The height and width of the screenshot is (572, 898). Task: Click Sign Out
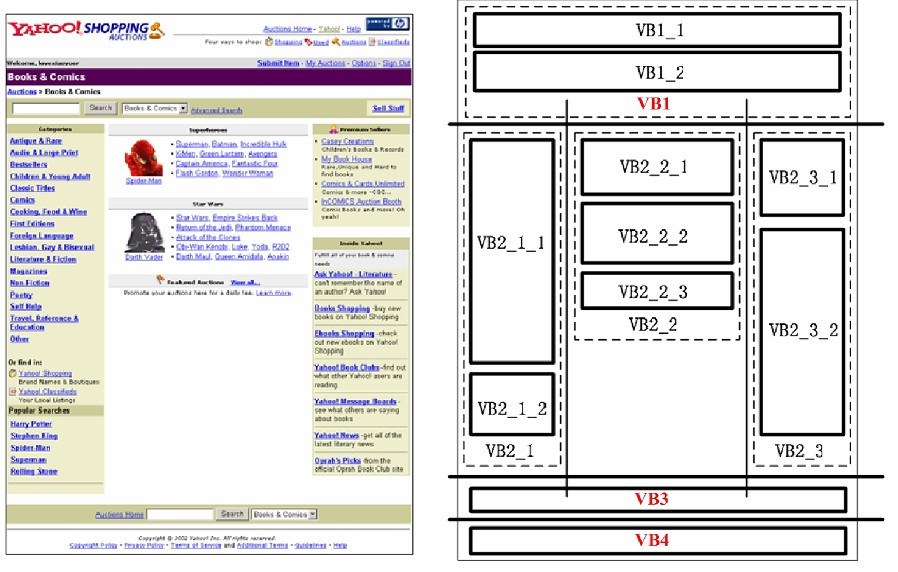[x=396, y=63]
